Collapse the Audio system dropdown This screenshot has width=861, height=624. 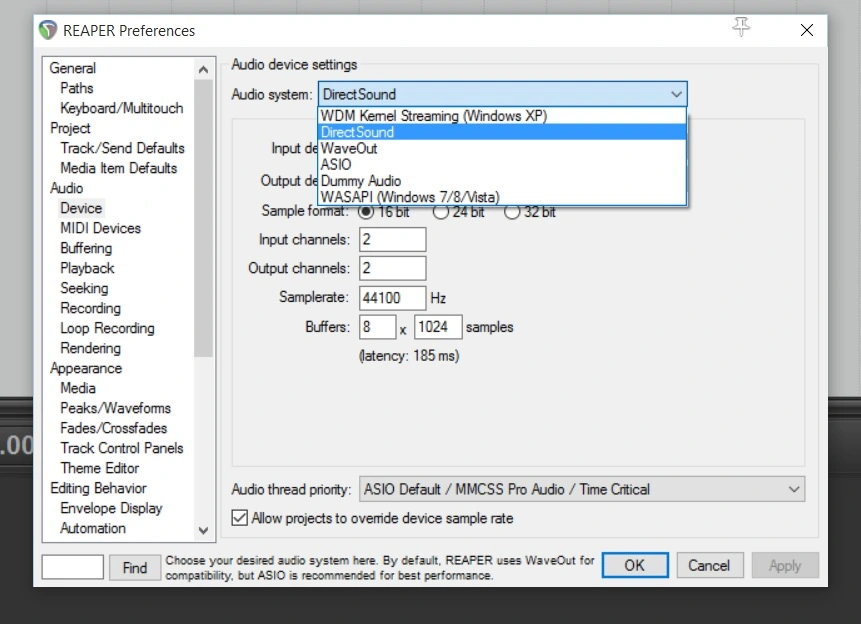[676, 94]
